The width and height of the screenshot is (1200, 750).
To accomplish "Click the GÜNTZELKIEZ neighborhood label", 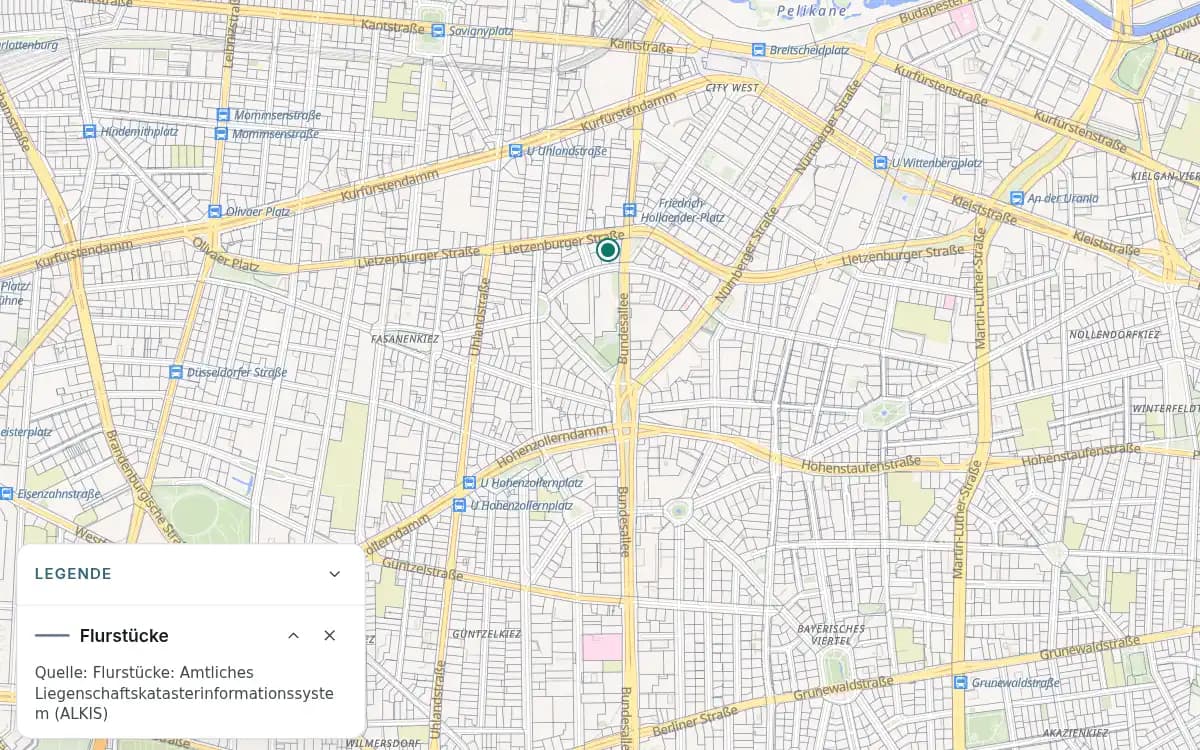I will [x=487, y=634].
